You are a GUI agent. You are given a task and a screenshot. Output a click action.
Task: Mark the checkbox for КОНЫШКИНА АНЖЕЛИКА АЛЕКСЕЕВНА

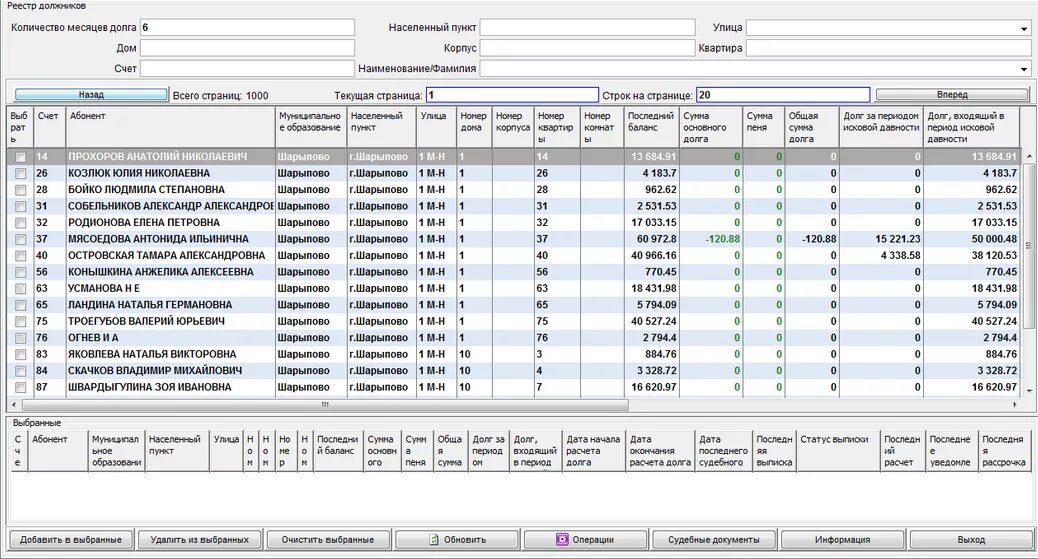pyautogui.click(x=21, y=272)
